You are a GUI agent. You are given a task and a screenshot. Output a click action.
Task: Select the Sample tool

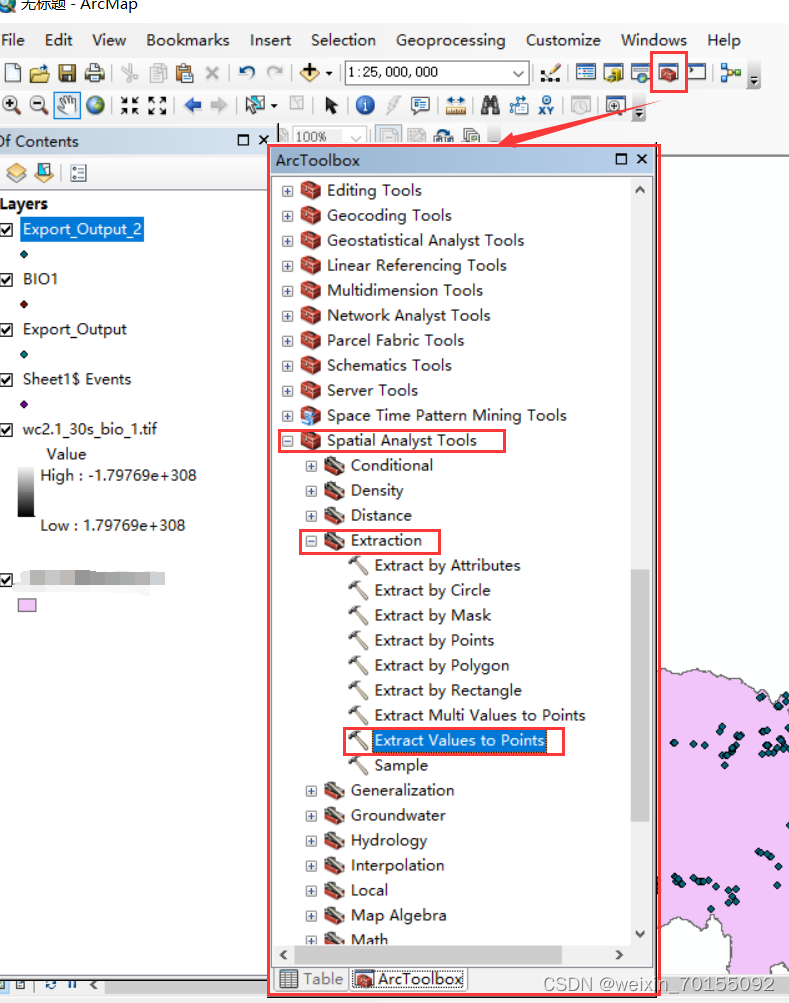pyautogui.click(x=401, y=765)
